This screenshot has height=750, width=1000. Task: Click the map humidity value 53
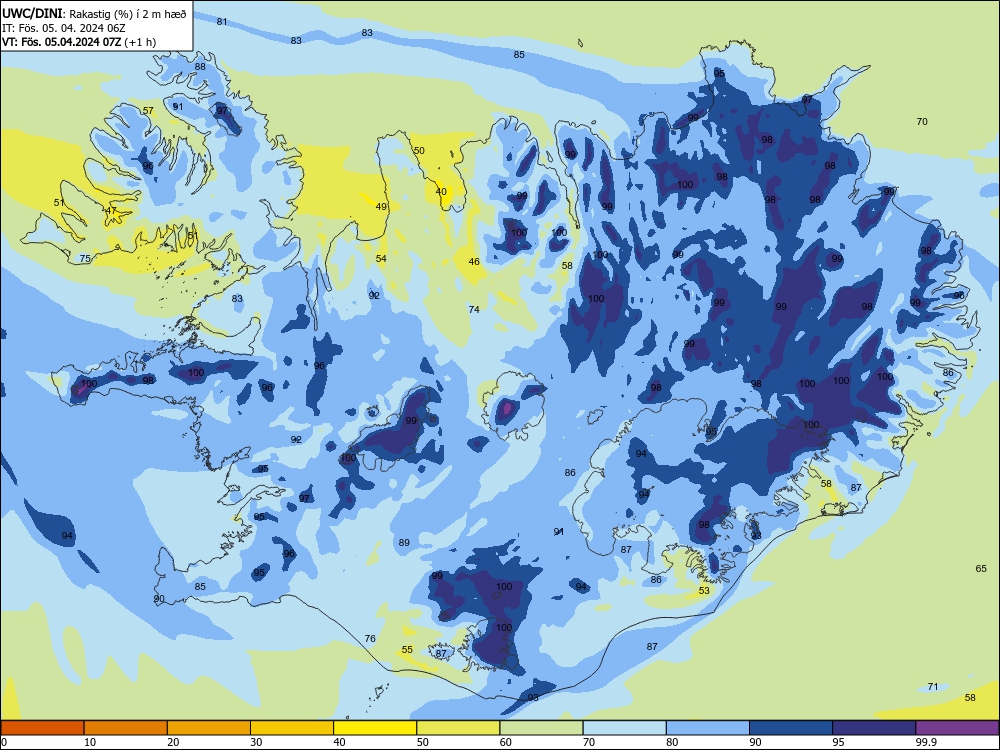coord(704,591)
